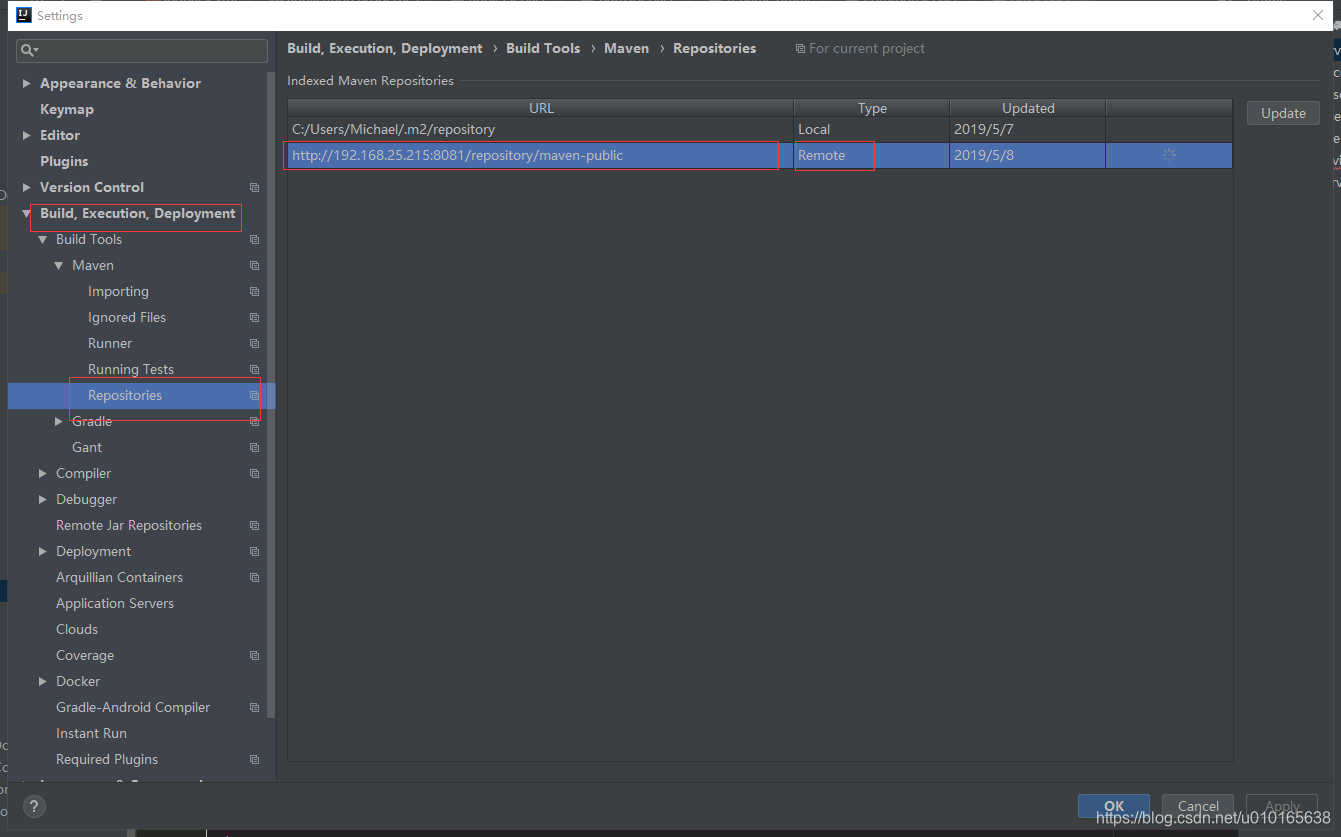Image resolution: width=1341 pixels, height=837 pixels.
Task: Click the project-level icon beside Compiler
Action: 254,473
